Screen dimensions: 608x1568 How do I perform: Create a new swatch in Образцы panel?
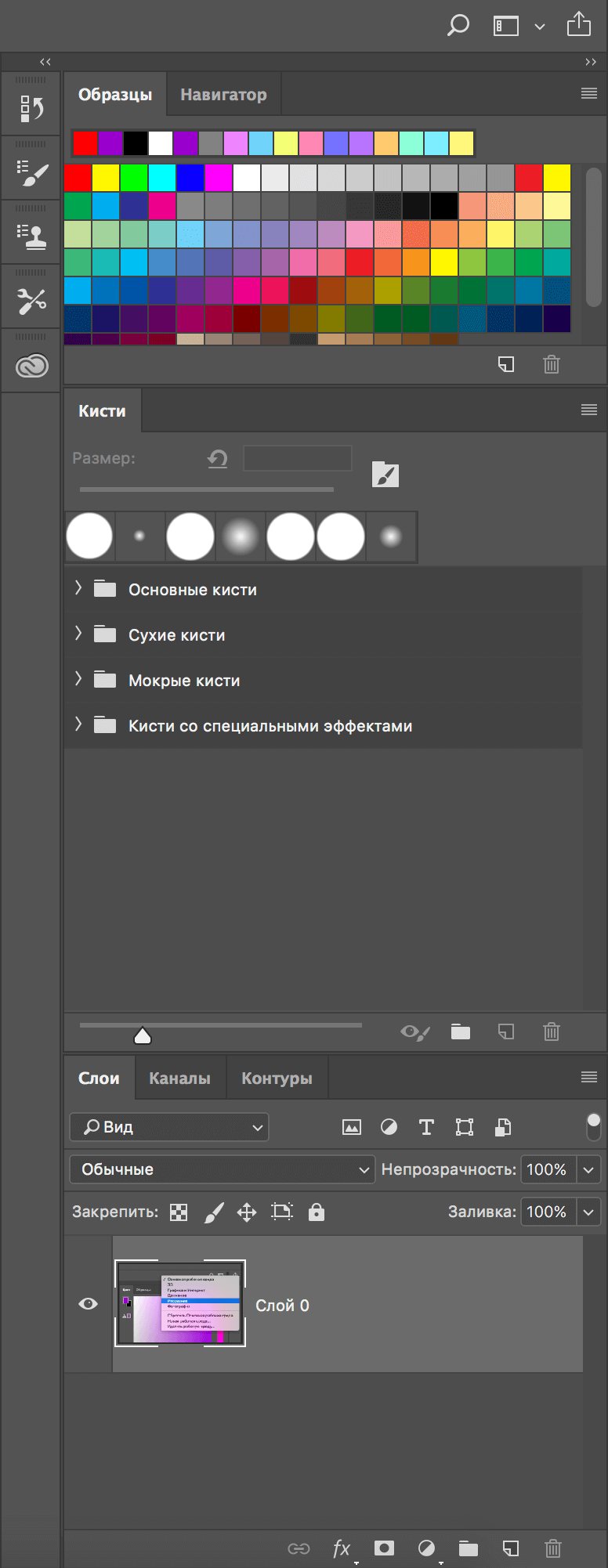pos(506,364)
